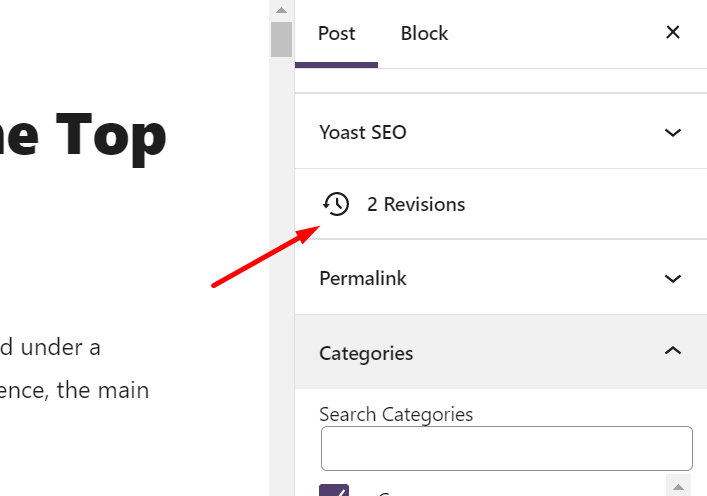The width and height of the screenshot is (707, 496).
Task: Click the Categories panel heading
Action: pyautogui.click(x=366, y=353)
